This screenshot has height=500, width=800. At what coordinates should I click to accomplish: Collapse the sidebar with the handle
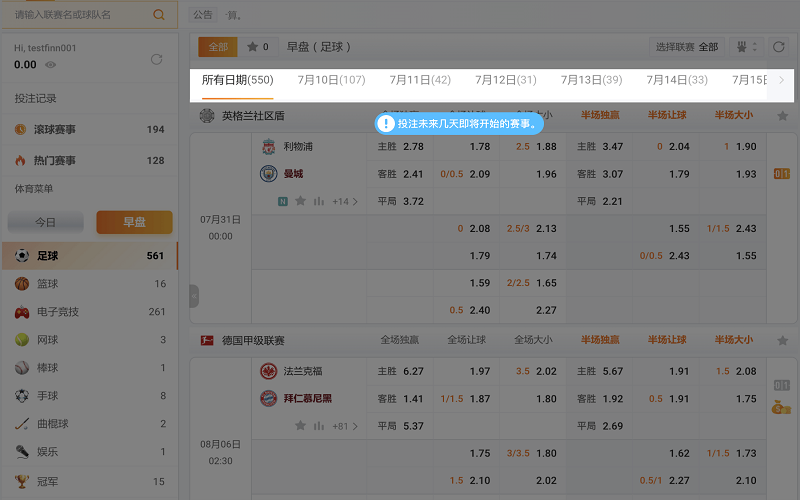[x=194, y=296]
